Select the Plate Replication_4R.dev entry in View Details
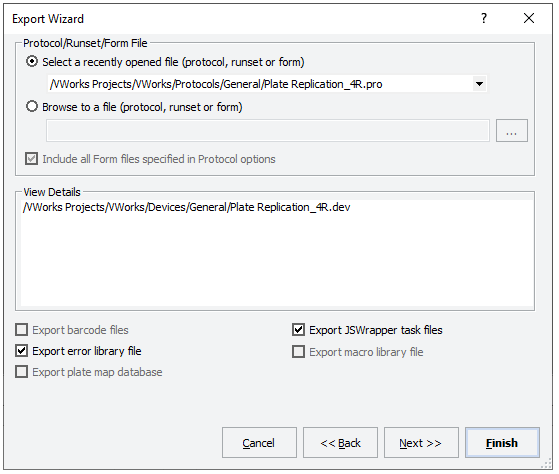Screen dimensions: 559x474 [186, 207]
